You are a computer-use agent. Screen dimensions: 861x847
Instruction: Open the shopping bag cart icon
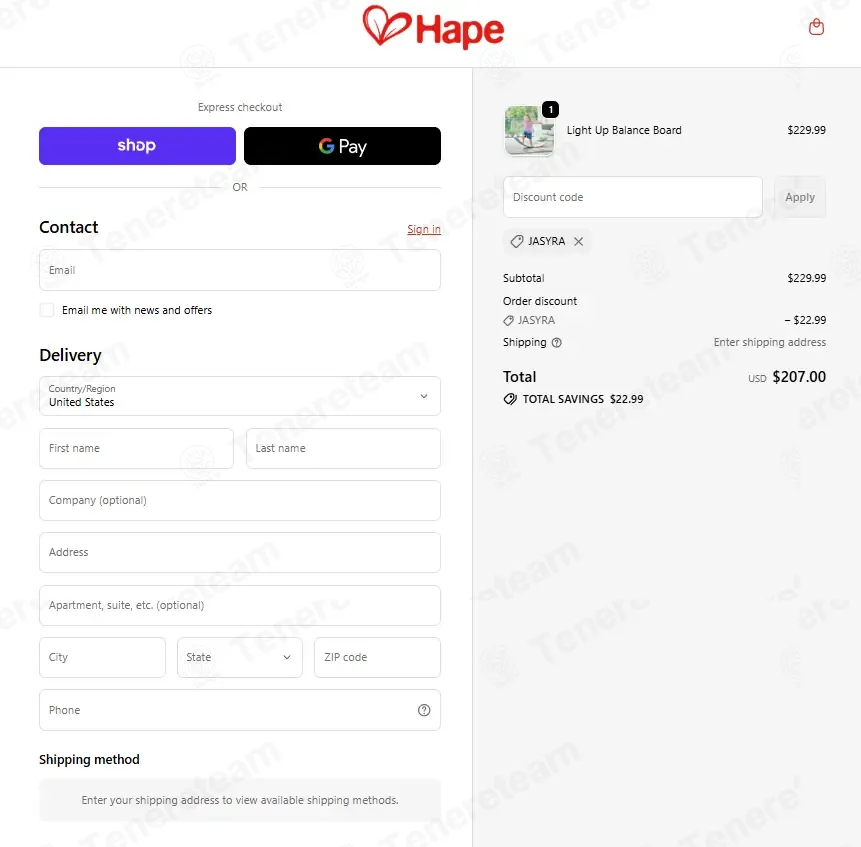(x=817, y=27)
